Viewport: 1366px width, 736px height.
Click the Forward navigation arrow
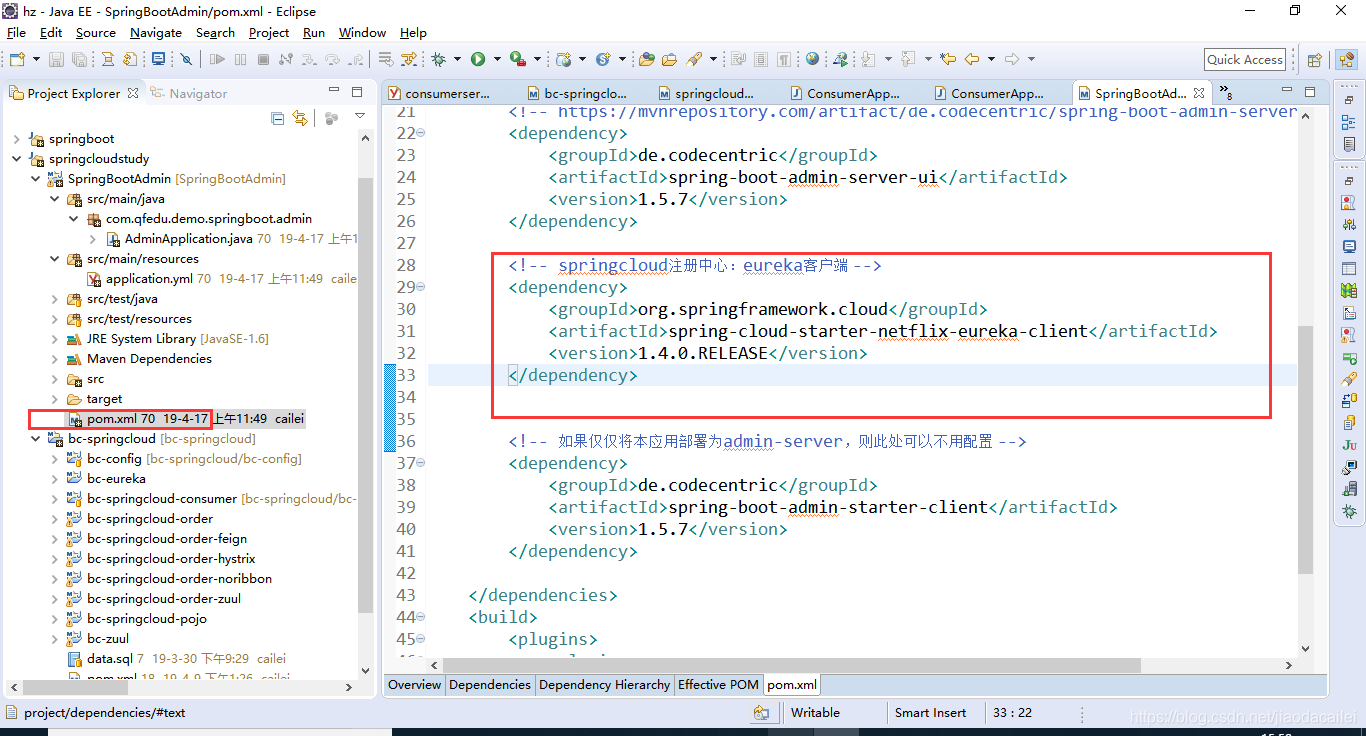(1011, 59)
